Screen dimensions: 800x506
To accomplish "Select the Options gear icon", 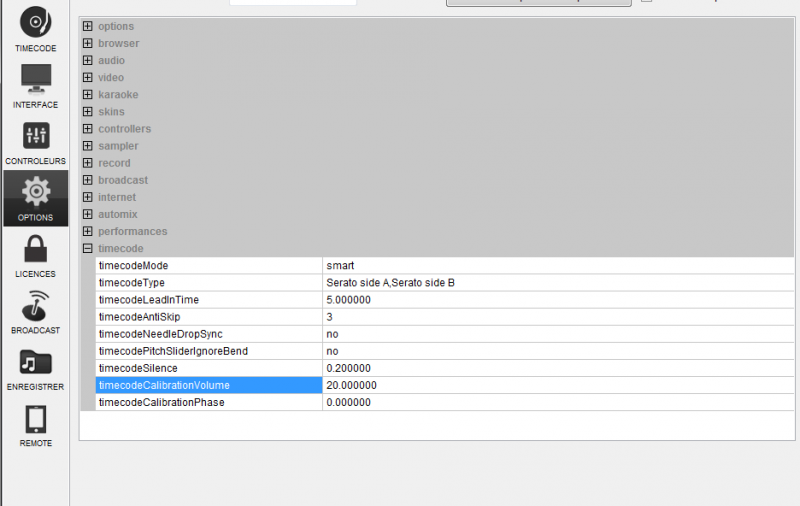I will [x=35, y=194].
